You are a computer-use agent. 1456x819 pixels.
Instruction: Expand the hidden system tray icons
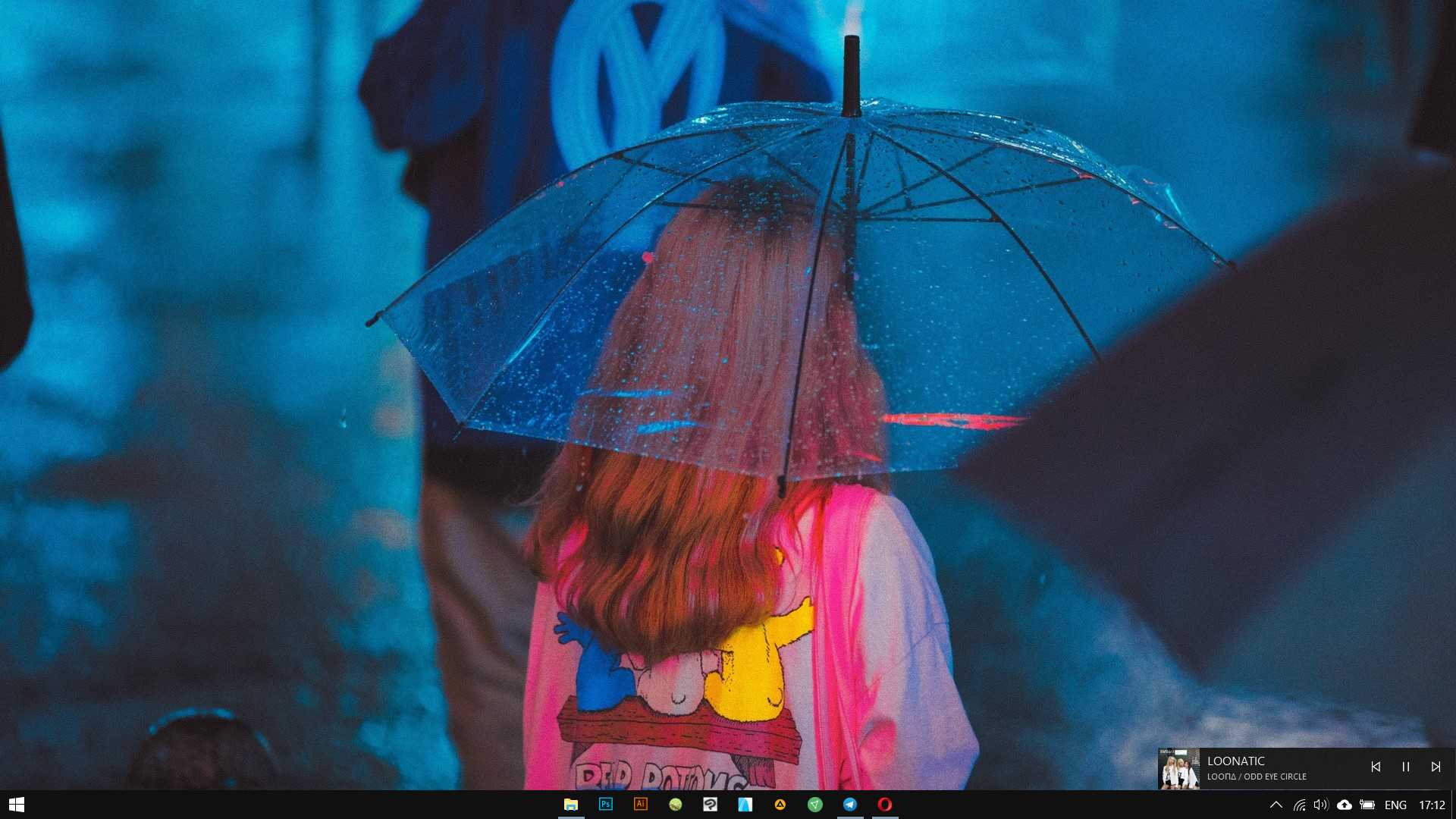pos(1276,805)
